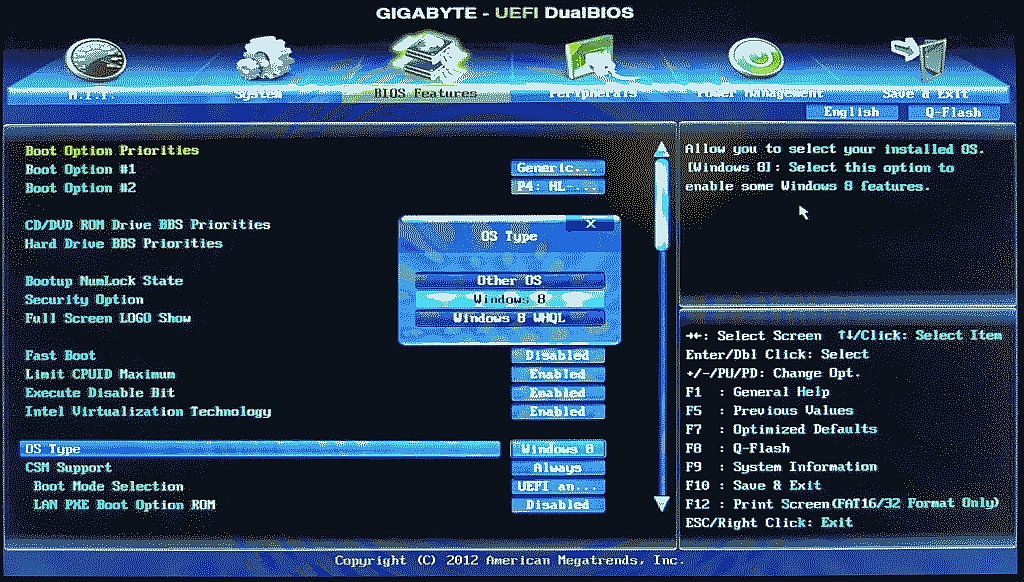Screen dimensions: 1024x582
Task: Select the Boot Option #2 row label
Action: (x=80, y=188)
